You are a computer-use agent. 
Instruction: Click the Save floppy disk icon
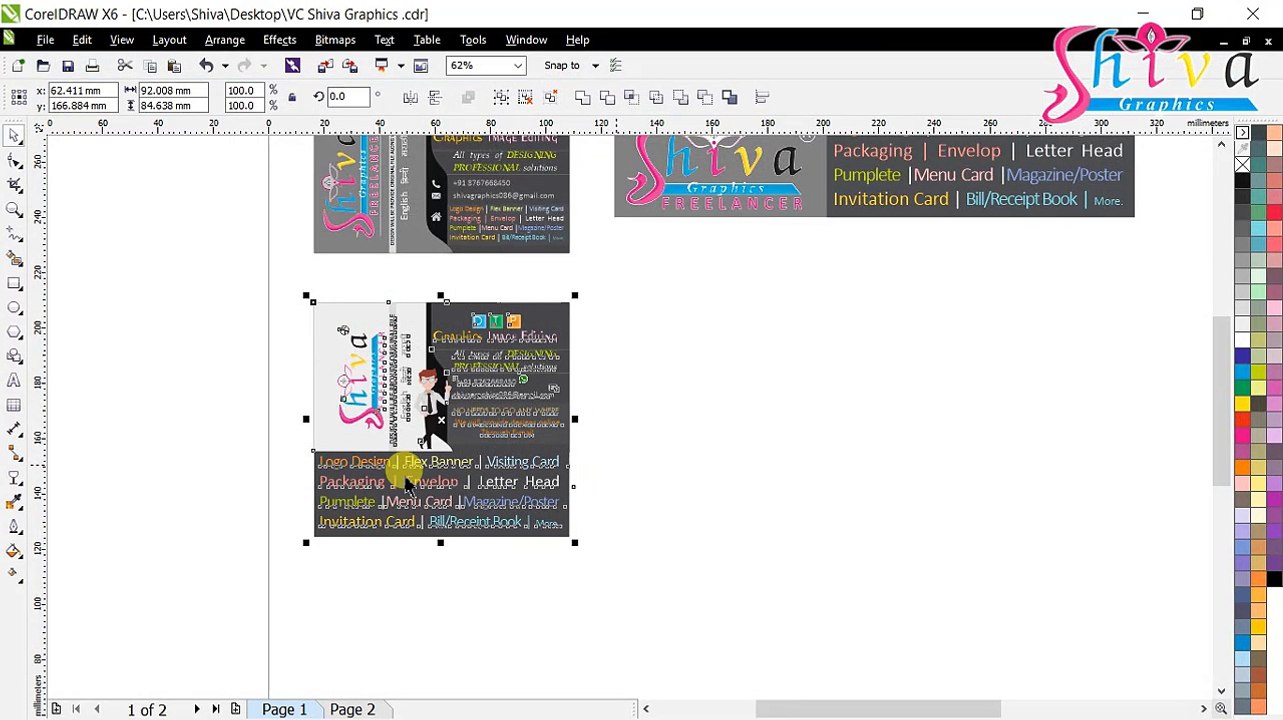pyautogui.click(x=68, y=66)
